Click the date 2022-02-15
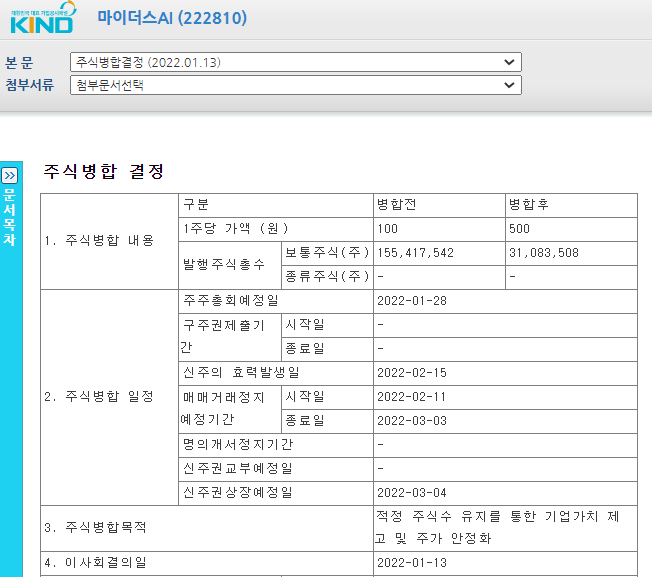 click(412, 372)
